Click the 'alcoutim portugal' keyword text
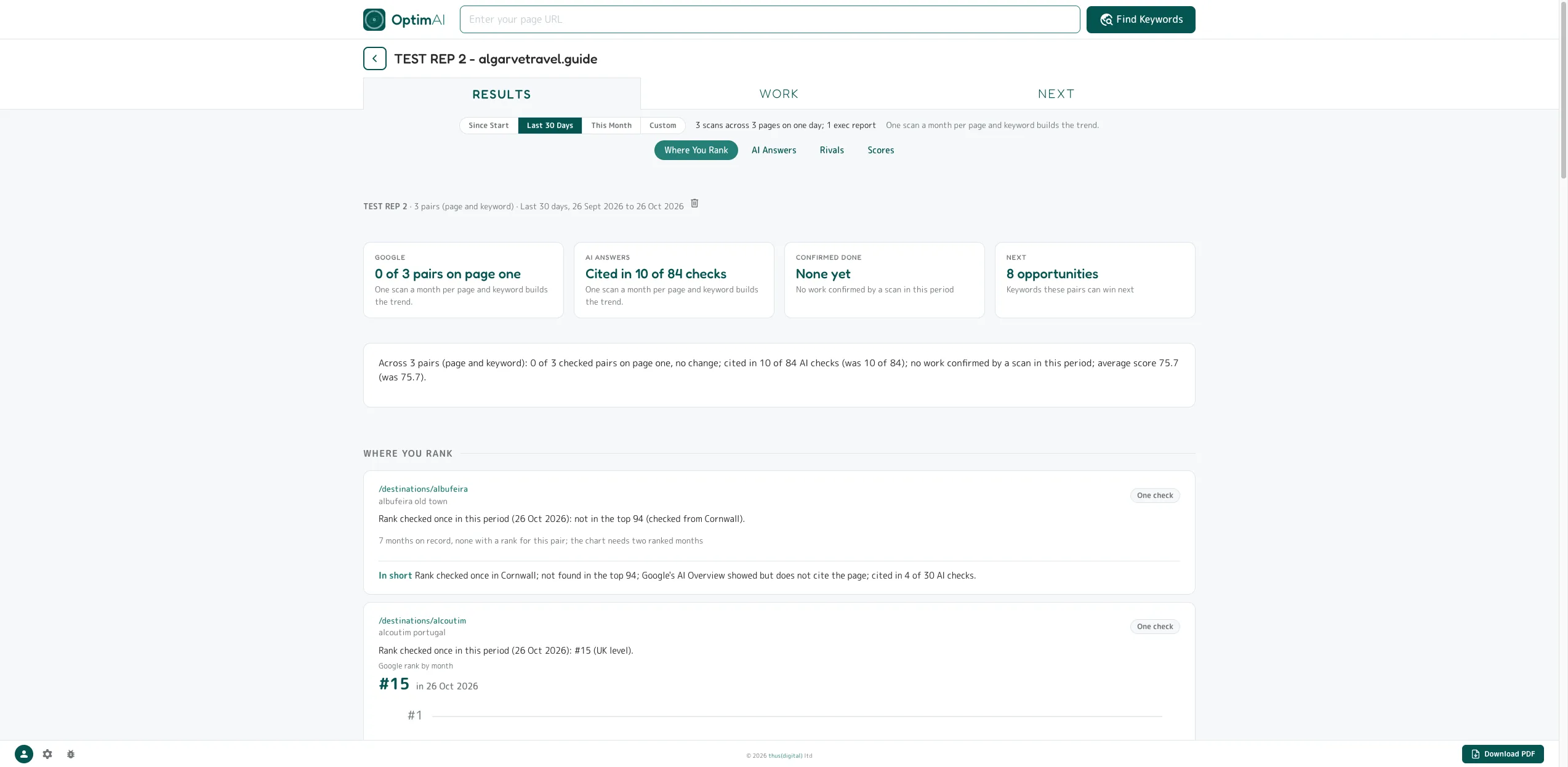The height and width of the screenshot is (767, 1568). 412,633
